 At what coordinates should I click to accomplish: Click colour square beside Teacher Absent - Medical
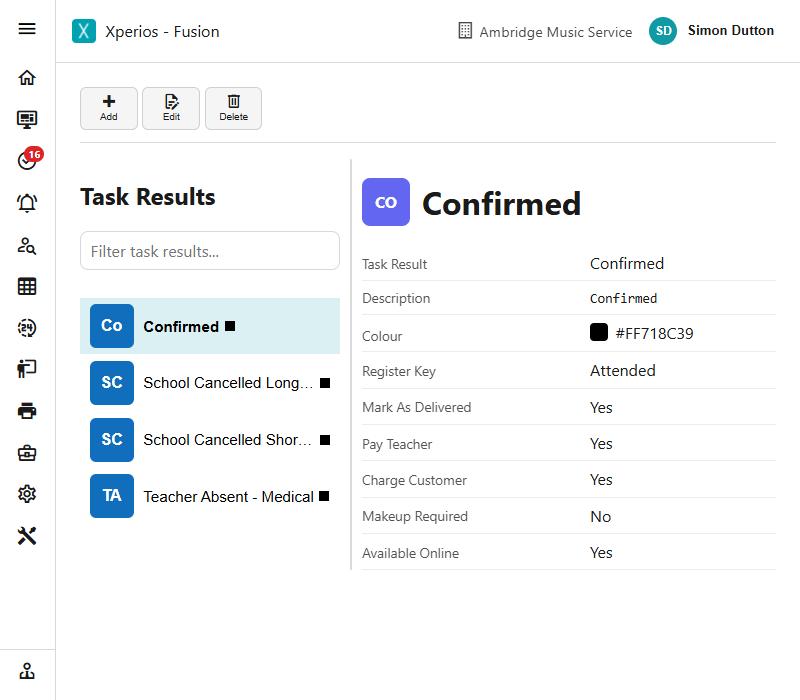click(x=324, y=496)
